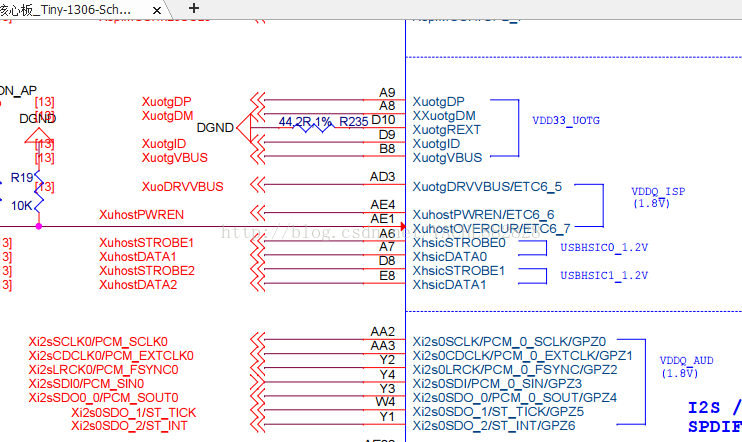Click the Xi2sSCLK0/PCM_SCLK0 label

tap(98, 342)
